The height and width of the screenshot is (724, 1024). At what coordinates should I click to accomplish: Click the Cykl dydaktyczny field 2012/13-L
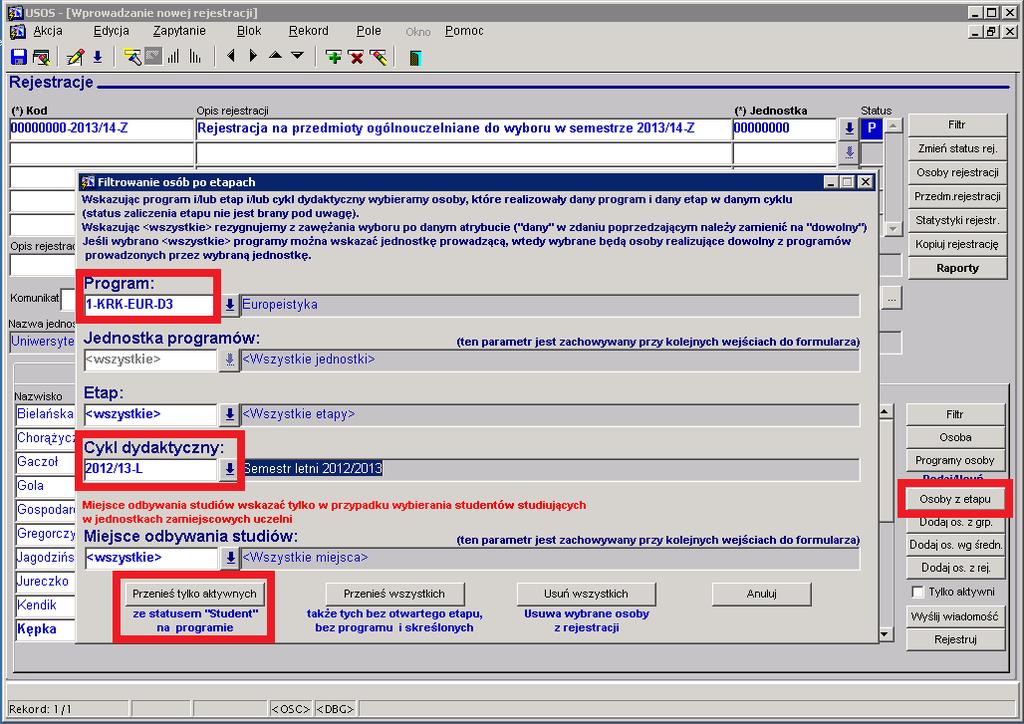pos(150,469)
